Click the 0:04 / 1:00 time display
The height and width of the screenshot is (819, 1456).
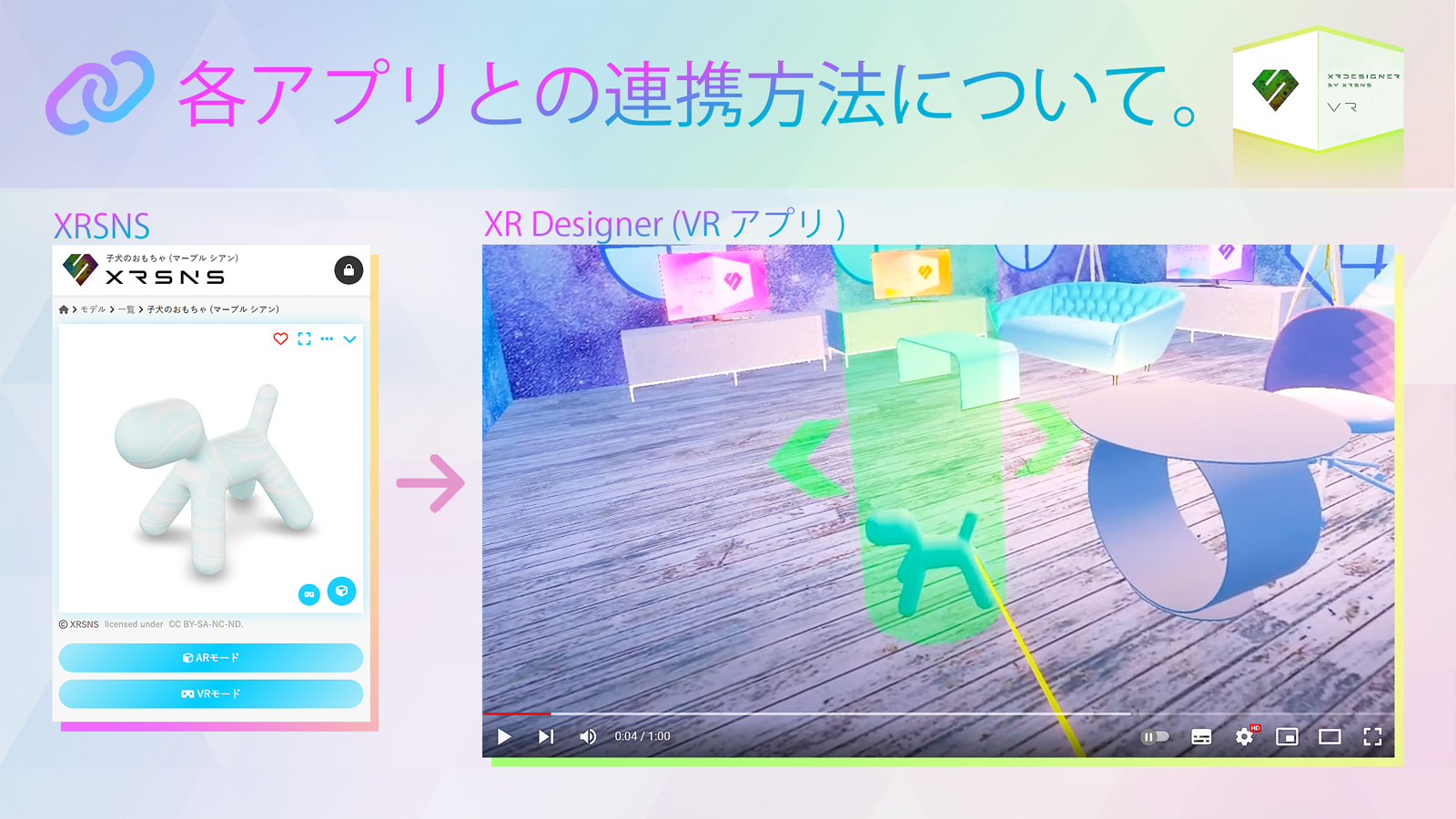[x=642, y=736]
